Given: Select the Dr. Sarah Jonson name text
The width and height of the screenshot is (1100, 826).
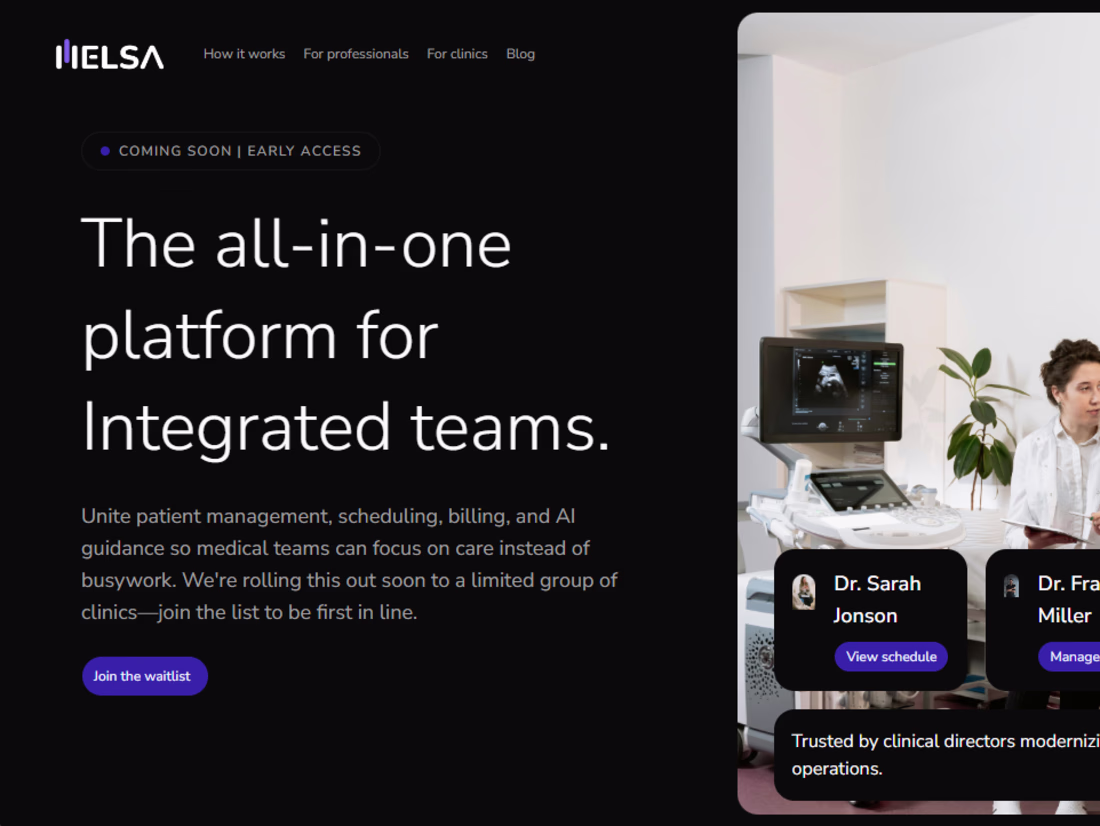Looking at the screenshot, I should coord(877,599).
